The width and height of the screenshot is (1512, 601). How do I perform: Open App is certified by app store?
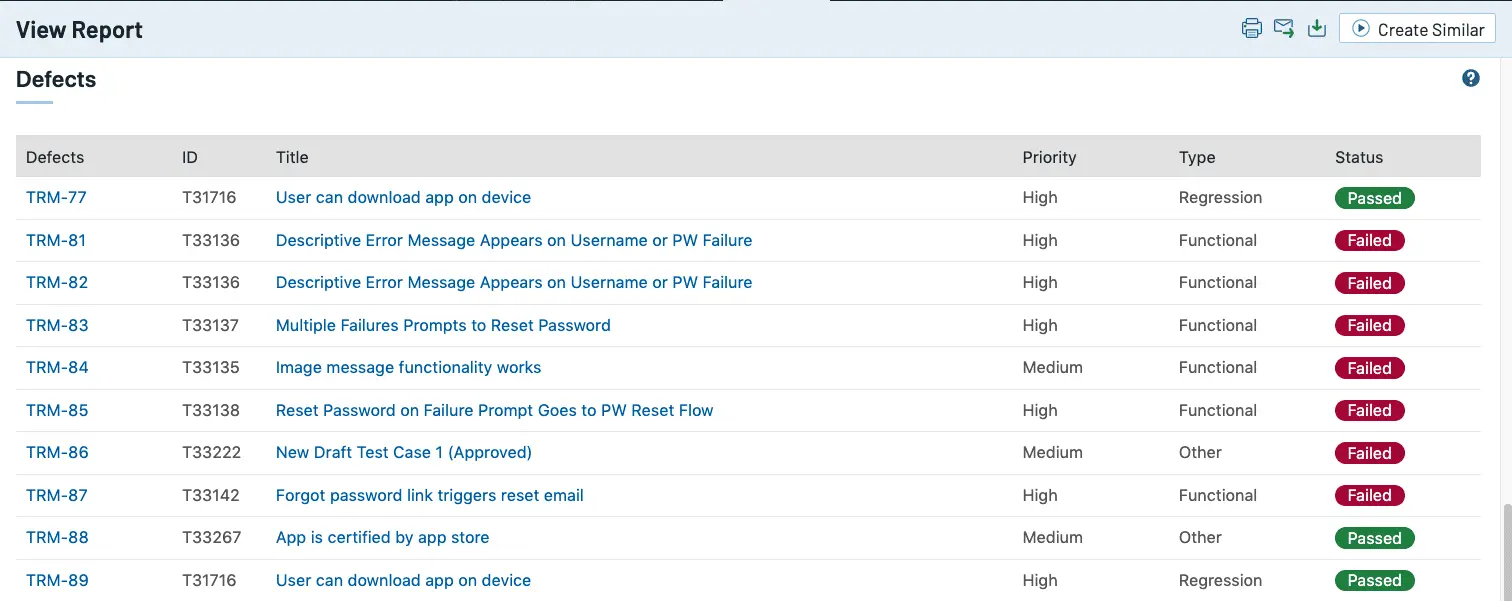pos(383,537)
